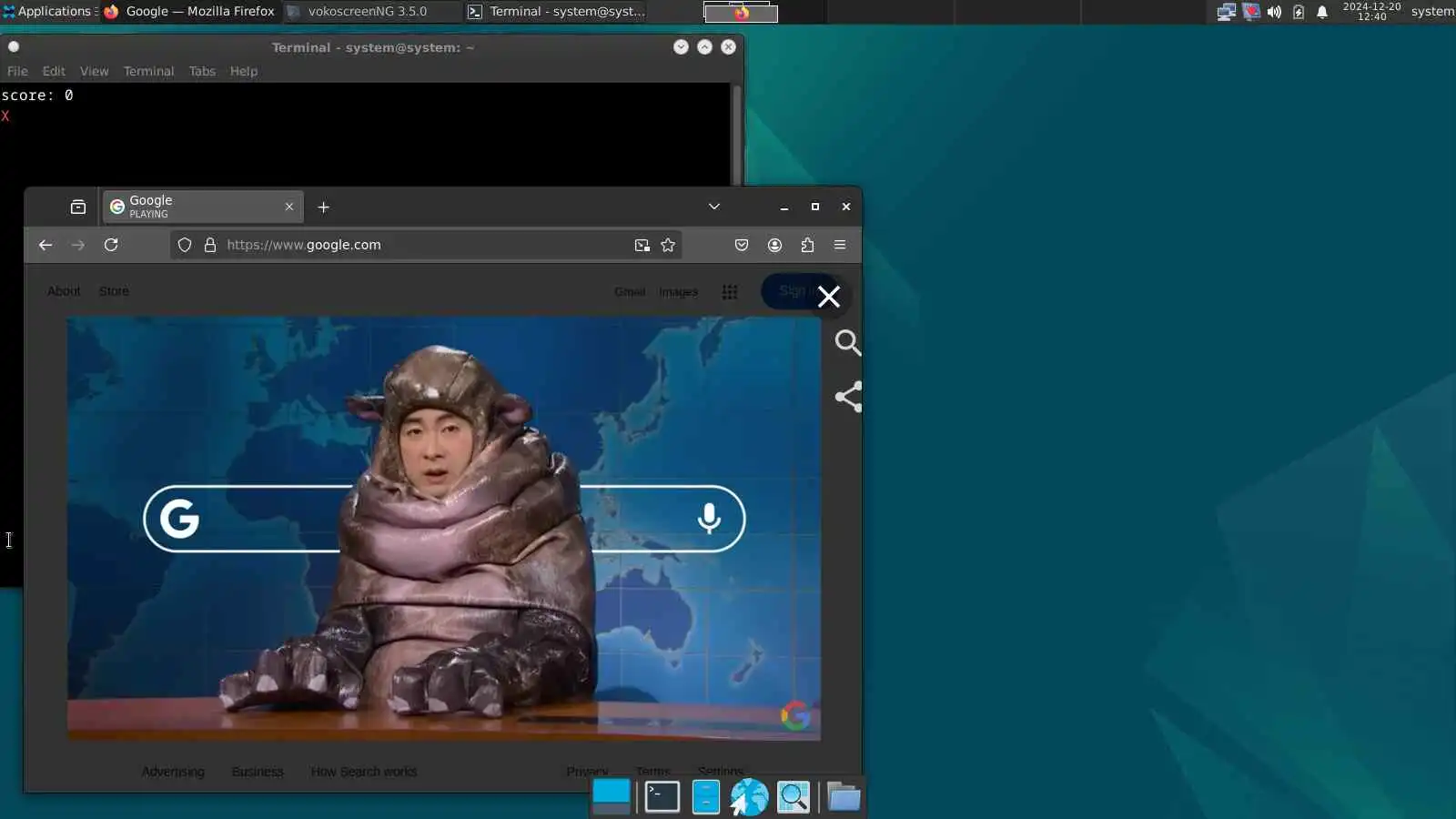Open the terminal's Edit menu
This screenshot has width=1456, height=819.
(x=54, y=71)
